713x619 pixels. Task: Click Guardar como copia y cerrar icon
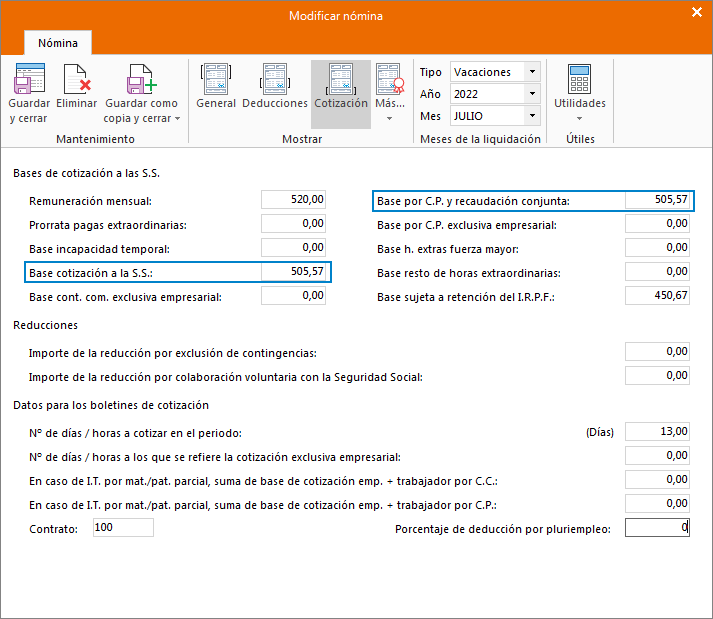point(141,80)
